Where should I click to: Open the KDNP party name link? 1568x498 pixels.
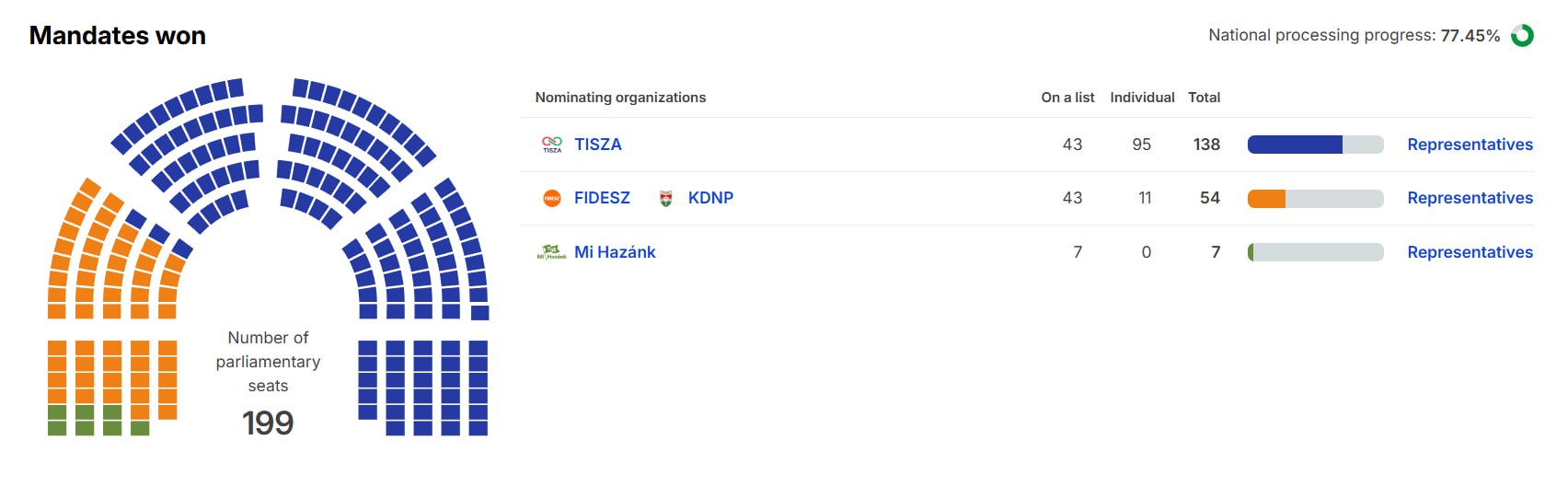tap(710, 198)
